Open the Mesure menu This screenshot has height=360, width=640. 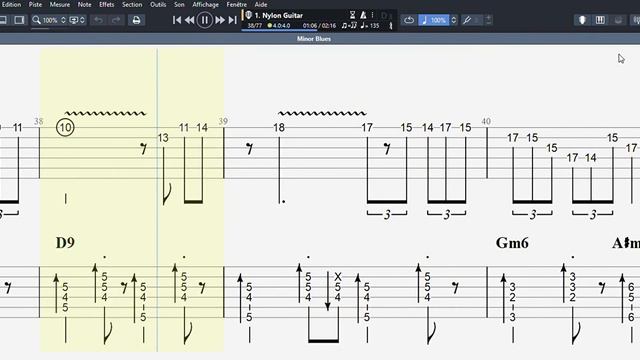pos(60,4)
